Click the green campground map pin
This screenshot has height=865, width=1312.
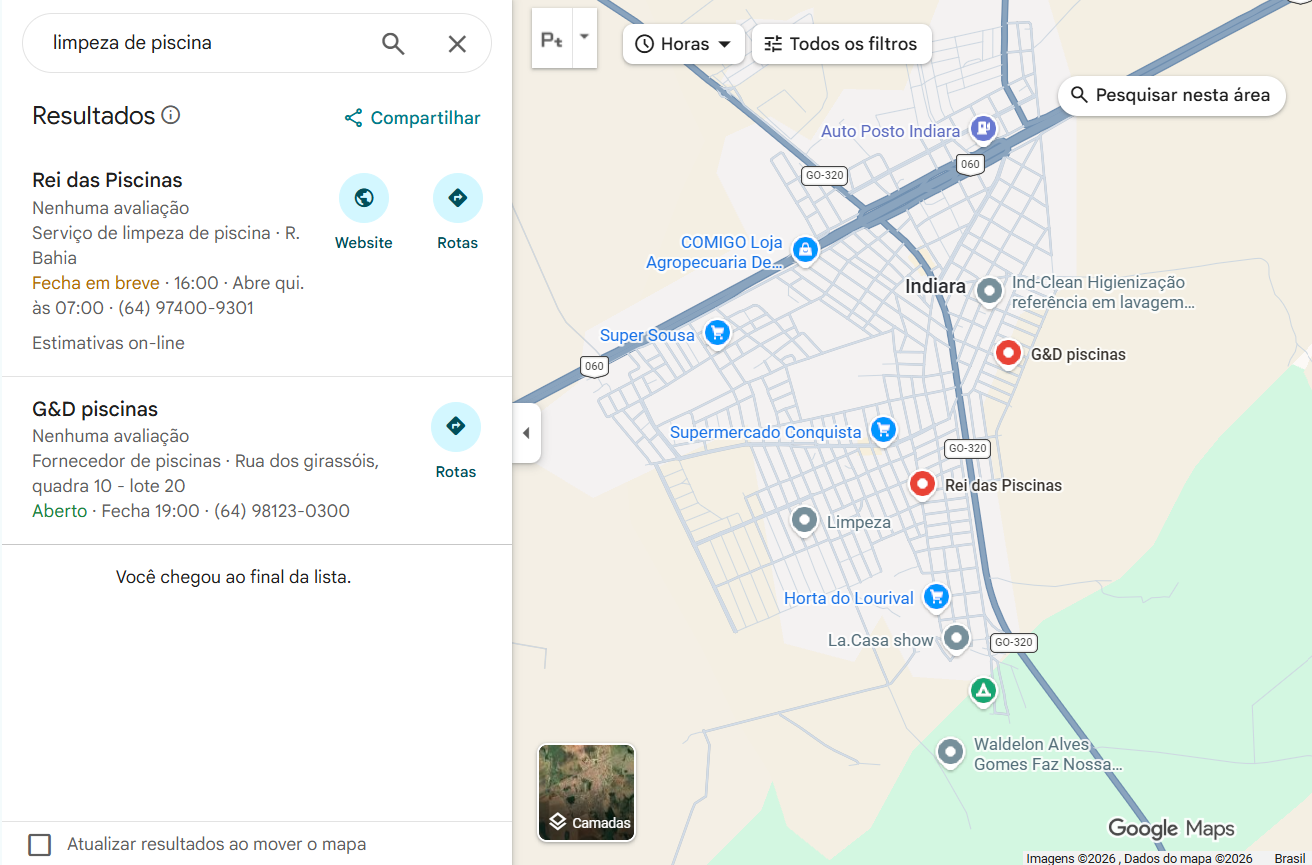[x=983, y=691]
